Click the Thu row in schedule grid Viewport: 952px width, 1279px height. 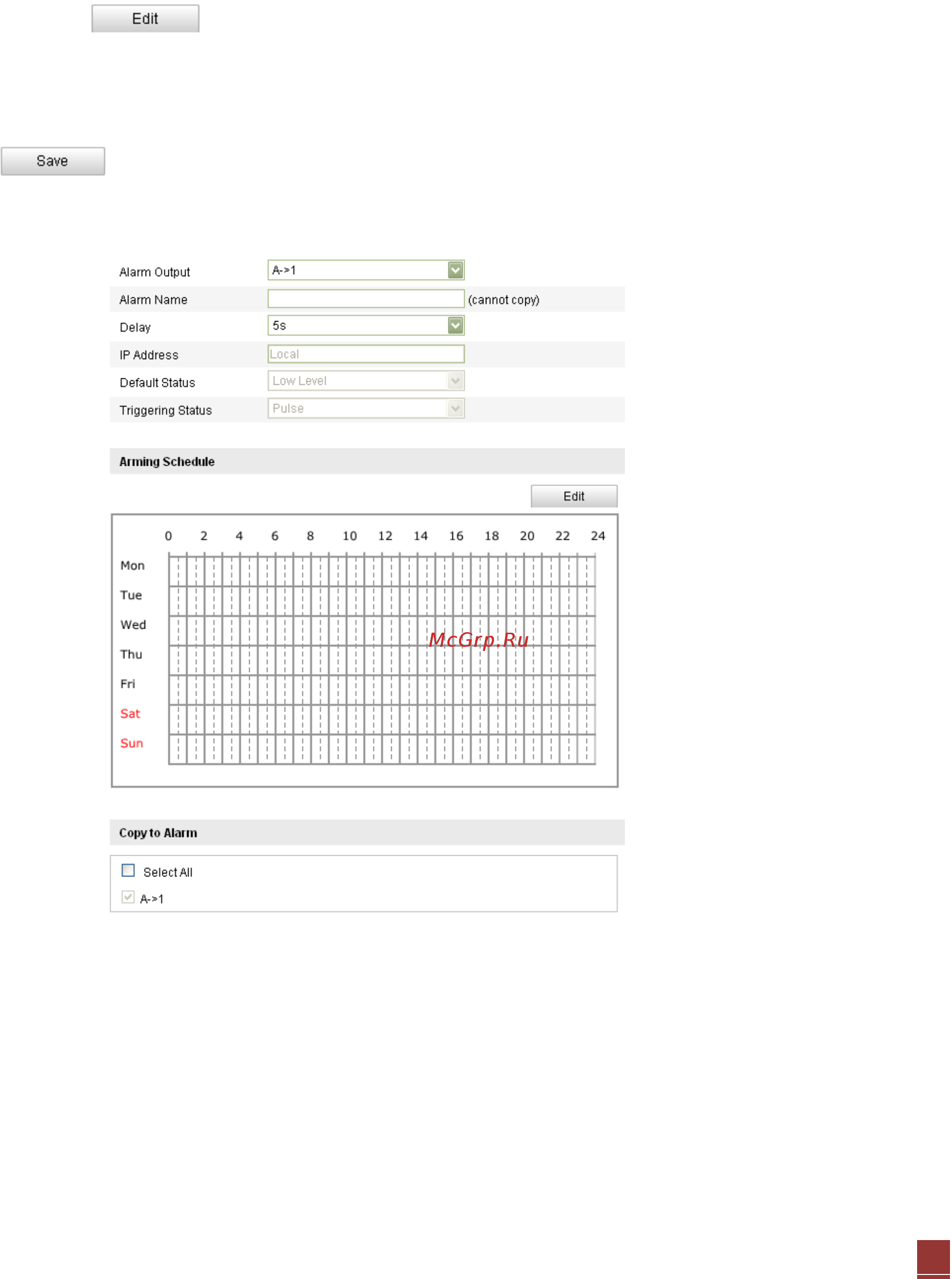point(382,660)
